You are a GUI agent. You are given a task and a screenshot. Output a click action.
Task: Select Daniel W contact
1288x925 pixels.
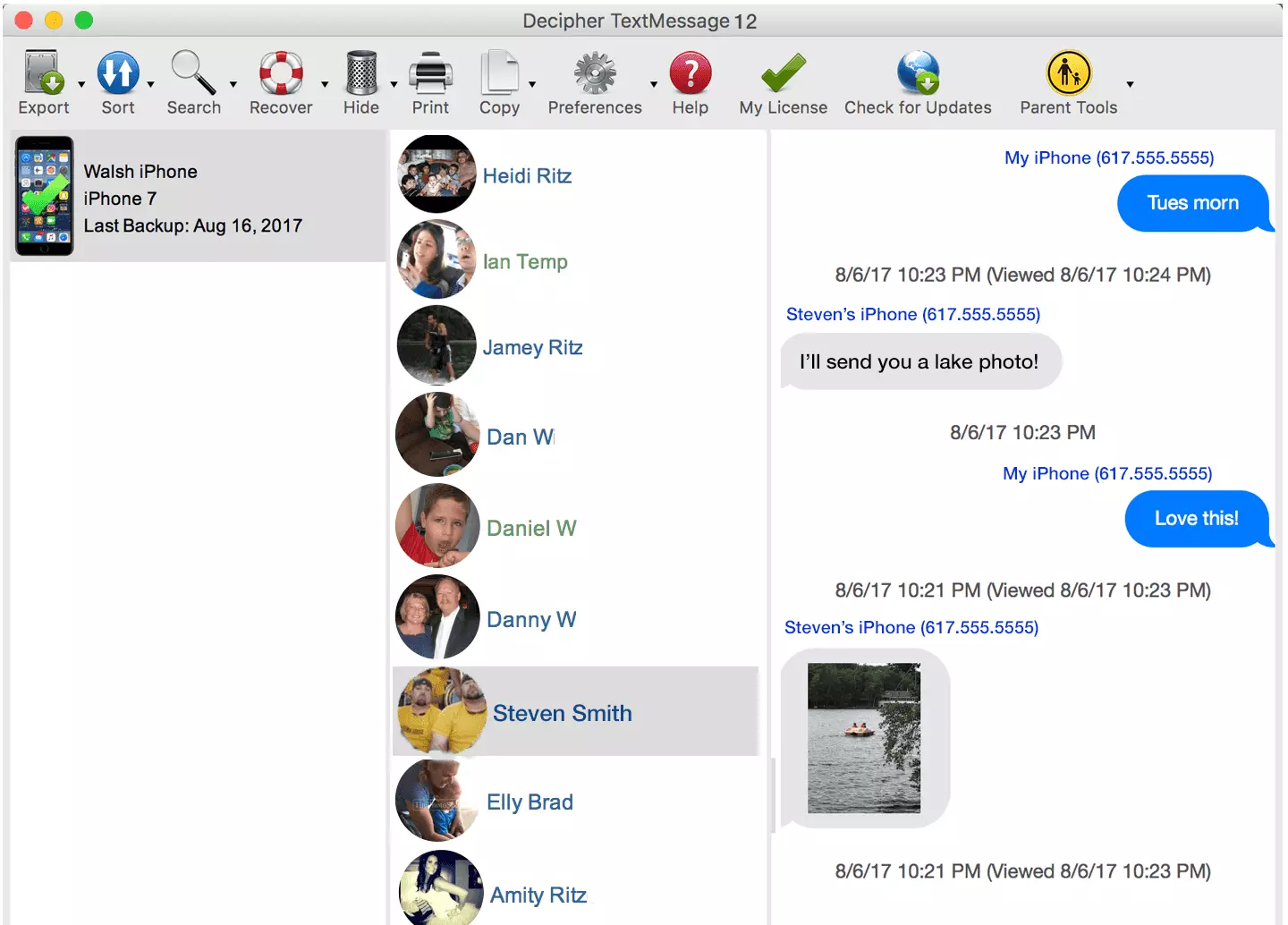click(x=576, y=527)
